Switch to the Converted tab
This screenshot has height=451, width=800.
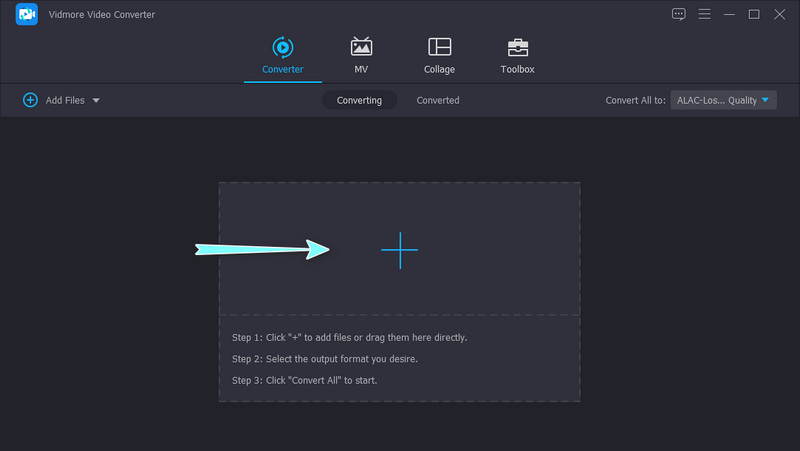[x=438, y=100]
